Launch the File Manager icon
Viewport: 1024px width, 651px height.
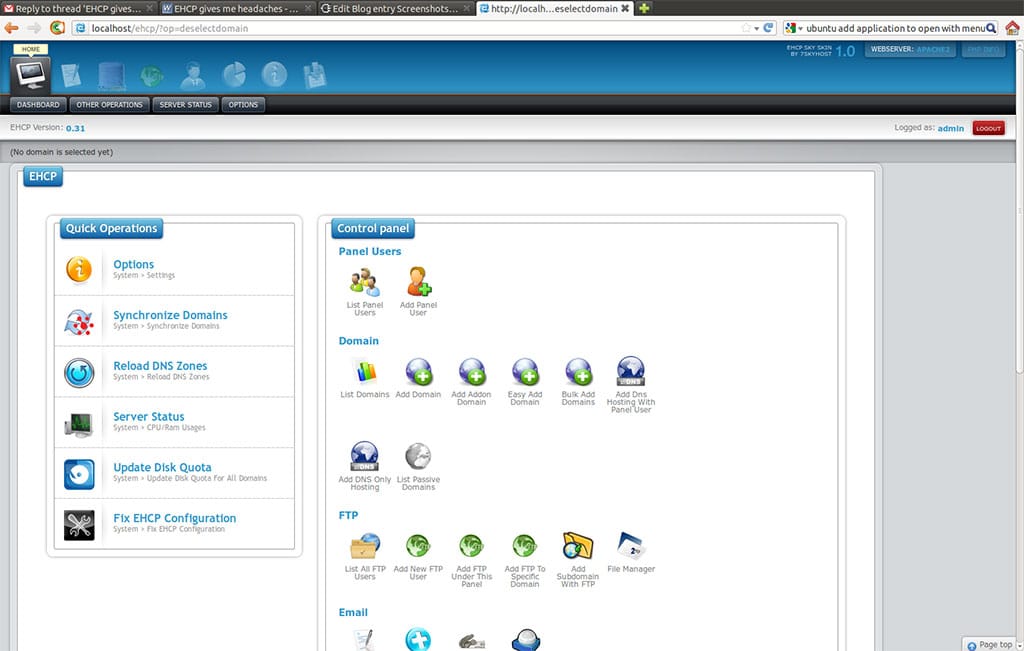(631, 545)
